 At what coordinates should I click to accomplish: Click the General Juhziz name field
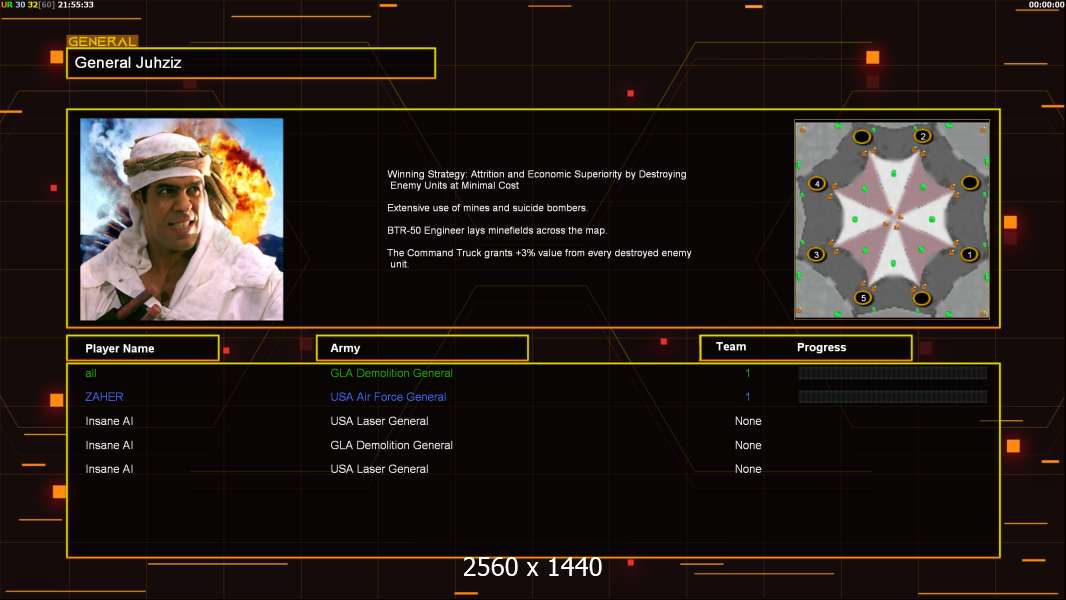251,63
